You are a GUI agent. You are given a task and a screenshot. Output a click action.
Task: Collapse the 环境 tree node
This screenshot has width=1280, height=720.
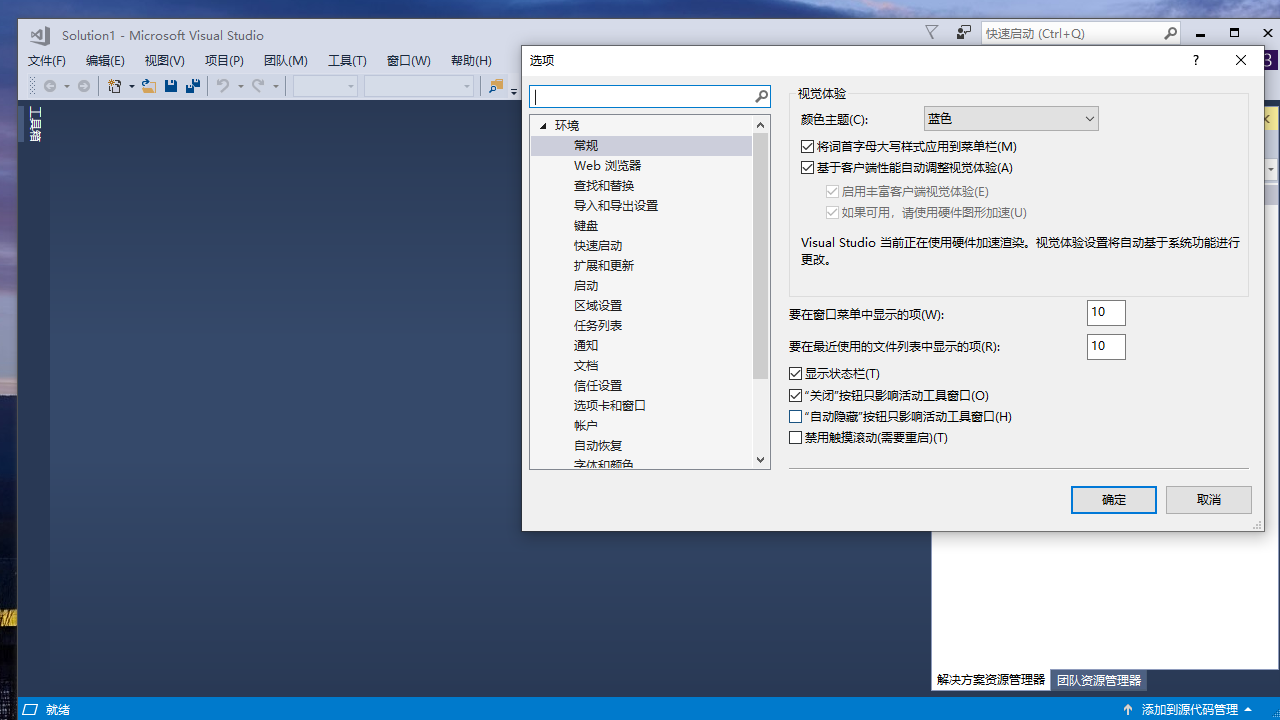click(x=543, y=125)
